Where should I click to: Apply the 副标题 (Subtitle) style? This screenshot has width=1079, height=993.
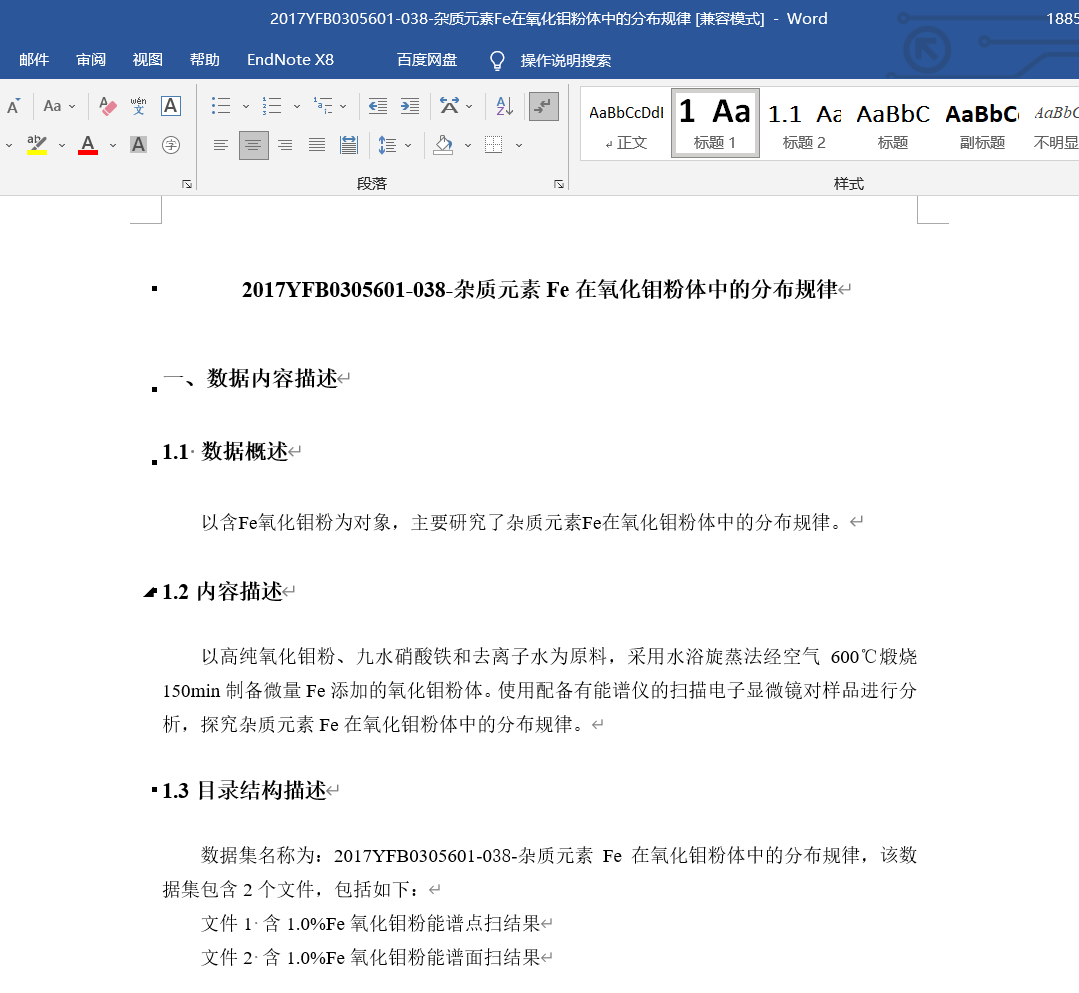tap(982, 124)
